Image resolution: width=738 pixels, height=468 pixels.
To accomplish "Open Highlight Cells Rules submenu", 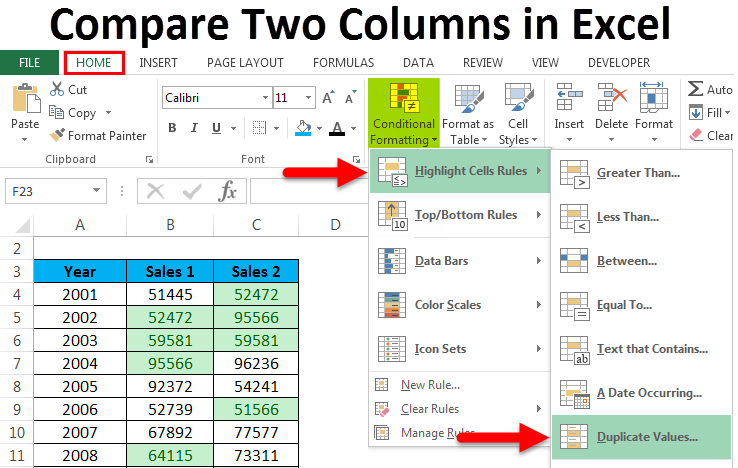I will tap(460, 171).
